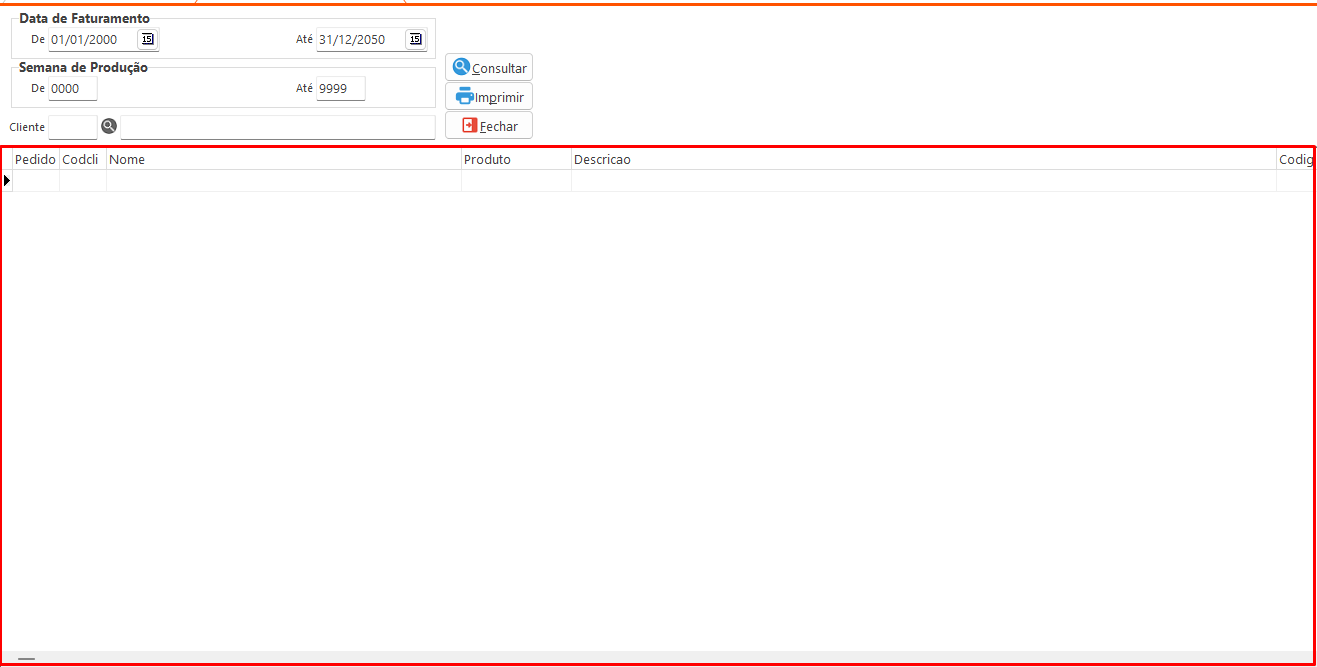This screenshot has width=1317, height=667.
Task: Click the grid's horizontal scrollbar thumb
Action: tap(26, 659)
